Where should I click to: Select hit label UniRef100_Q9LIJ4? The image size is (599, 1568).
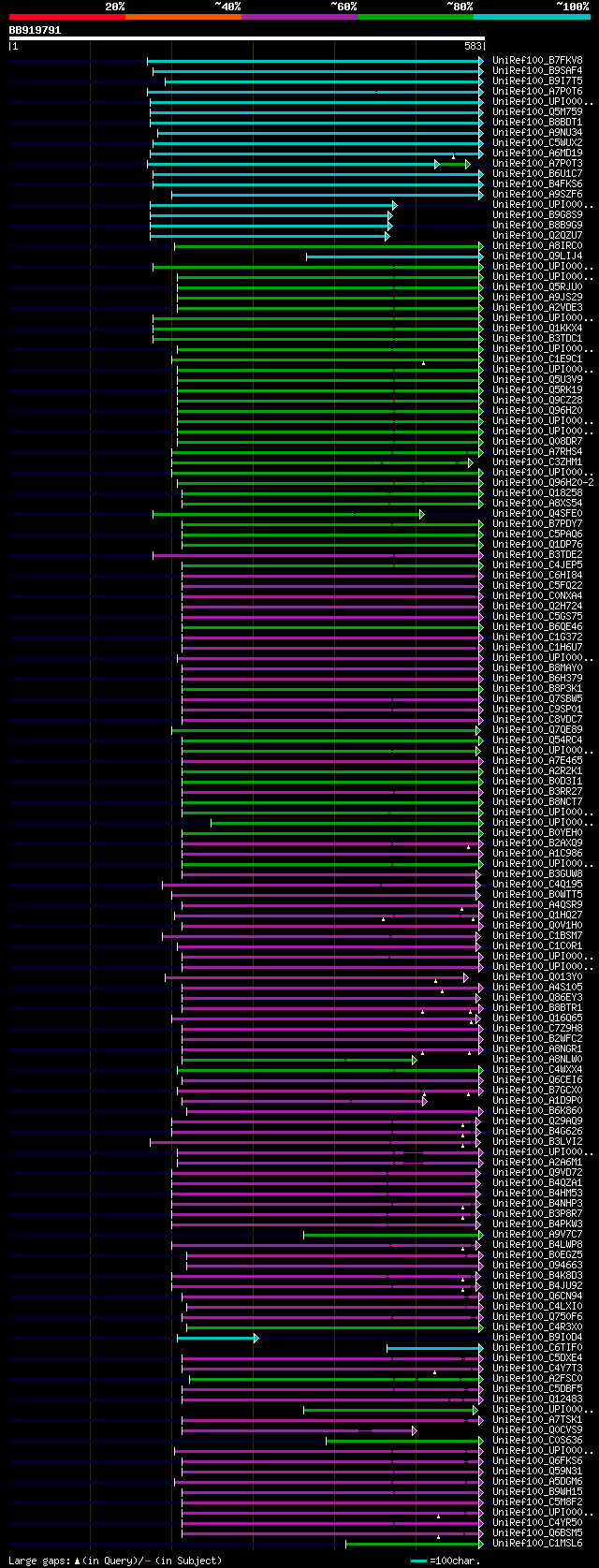pyautogui.click(x=537, y=256)
